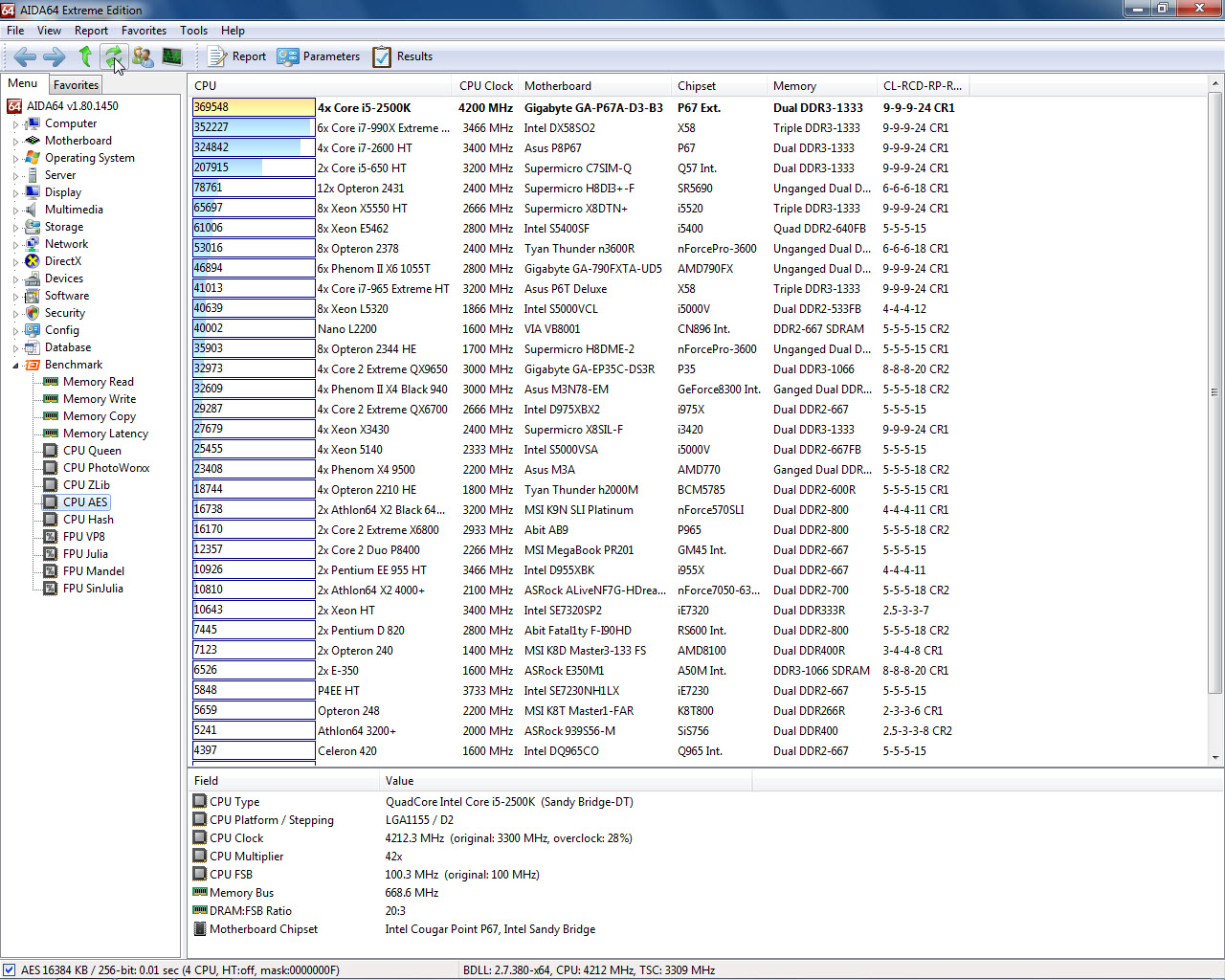Select the Memory Copy benchmark
The image size is (1225, 980).
point(100,416)
